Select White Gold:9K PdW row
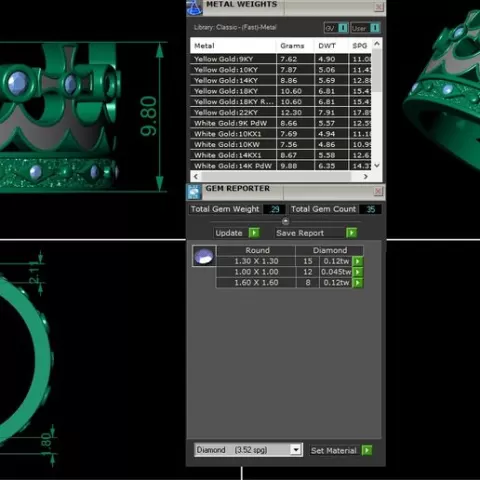The image size is (480, 480). (x=281, y=123)
